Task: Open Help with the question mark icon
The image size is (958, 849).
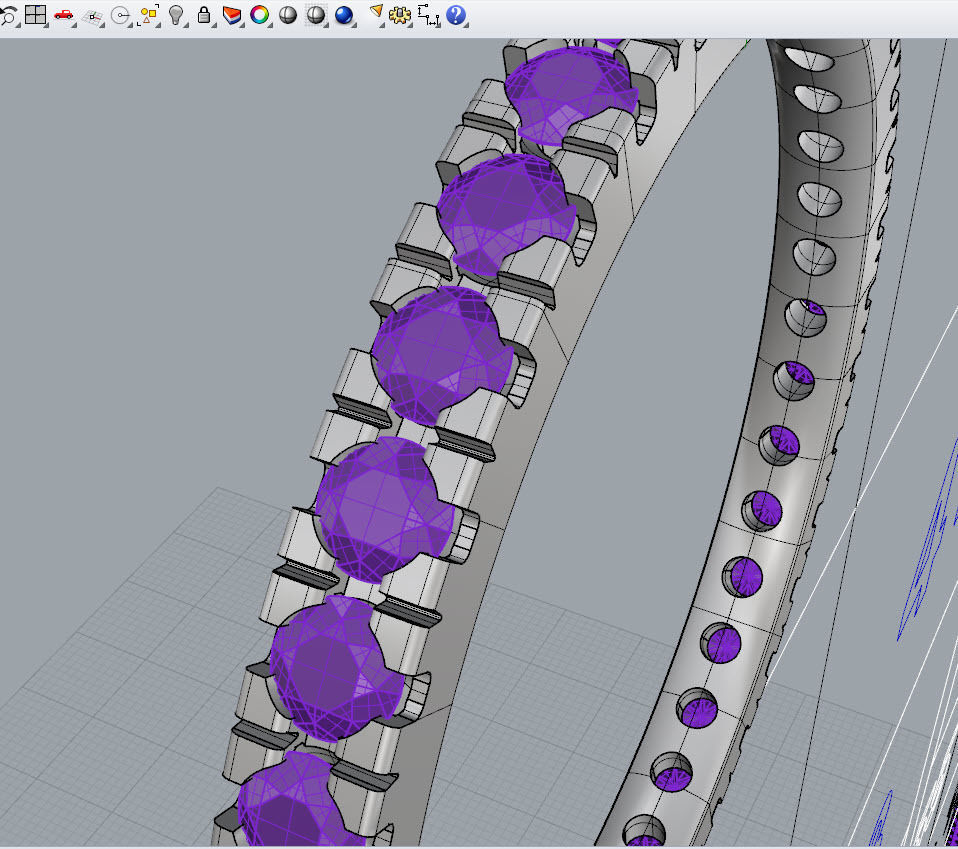Action: click(x=456, y=15)
